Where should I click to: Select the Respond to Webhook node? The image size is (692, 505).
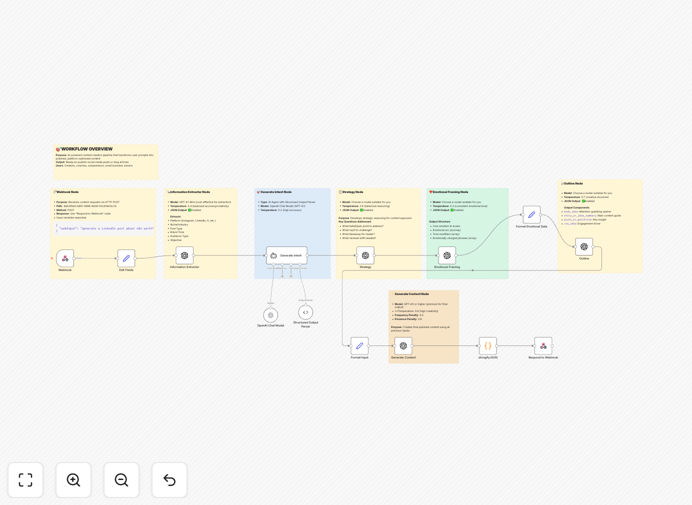tap(543, 346)
